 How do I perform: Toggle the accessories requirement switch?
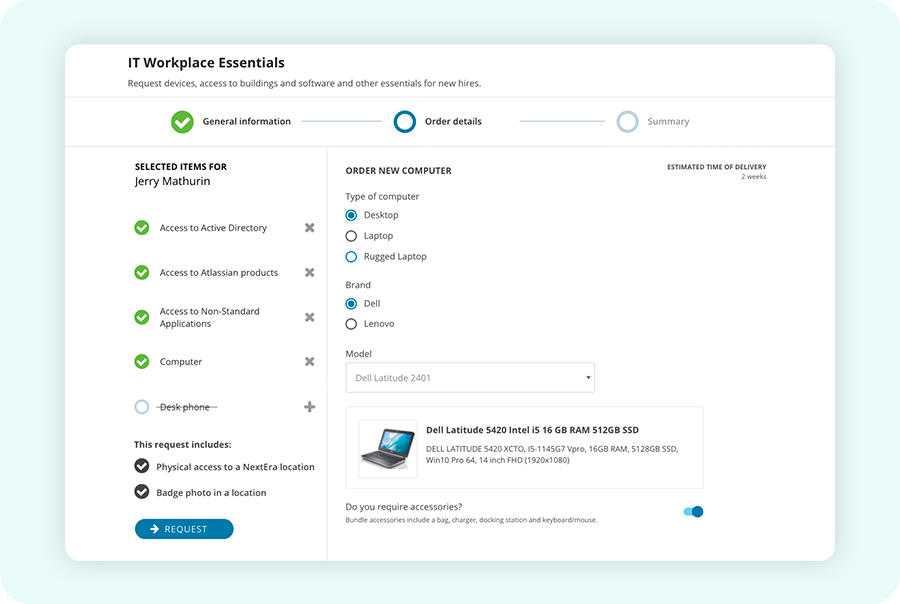693,512
